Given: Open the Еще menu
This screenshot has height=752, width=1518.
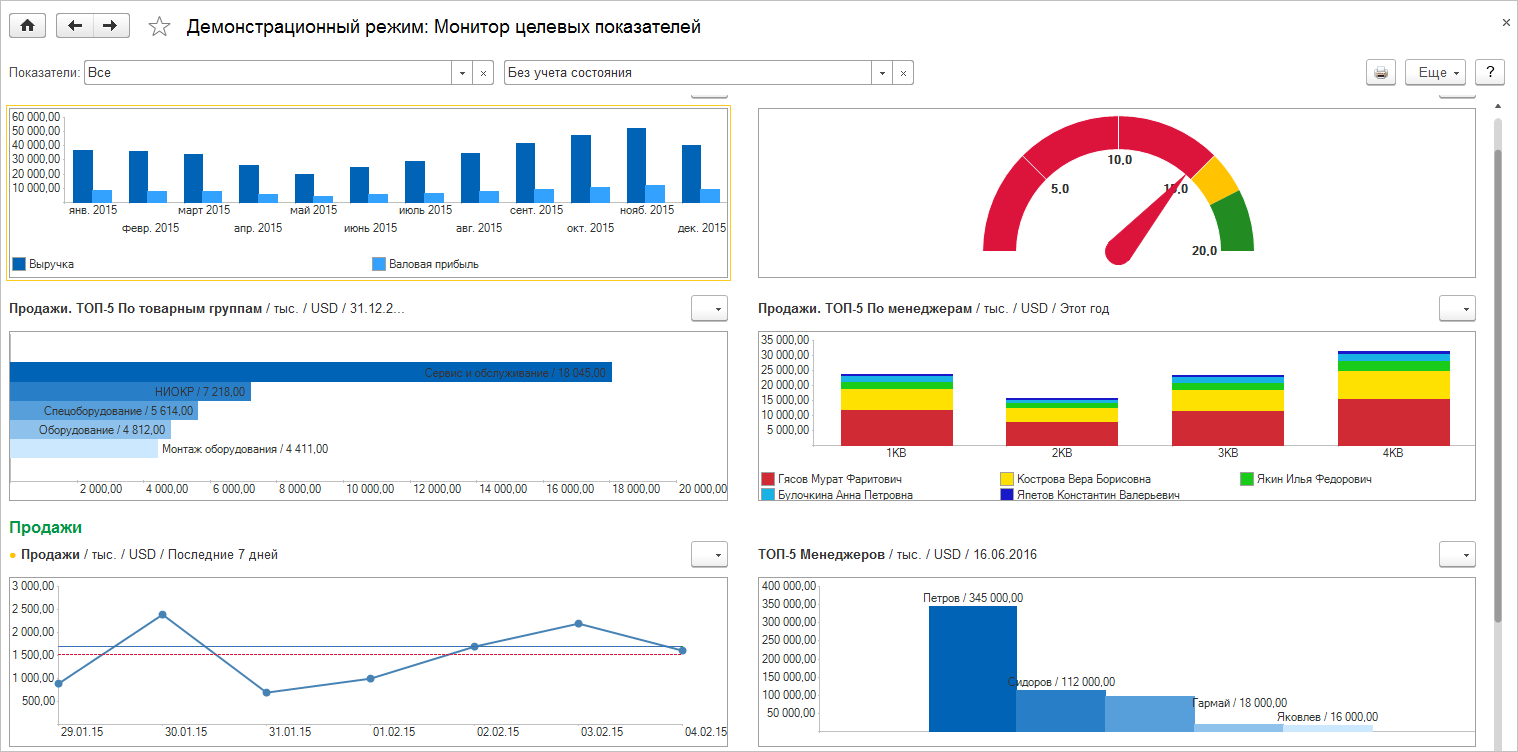Looking at the screenshot, I should click(1435, 73).
